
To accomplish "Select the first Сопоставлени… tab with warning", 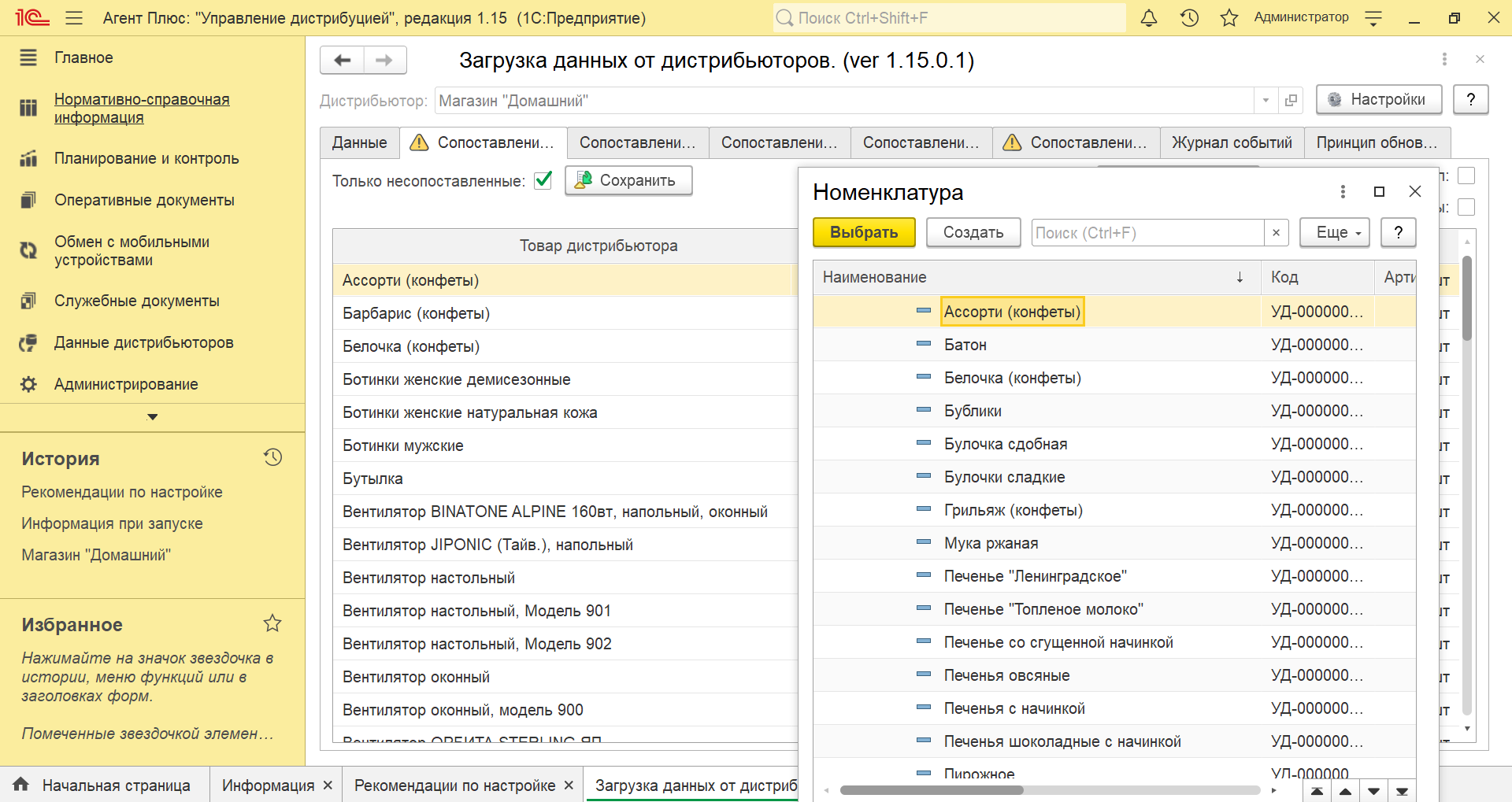I will tap(483, 142).
